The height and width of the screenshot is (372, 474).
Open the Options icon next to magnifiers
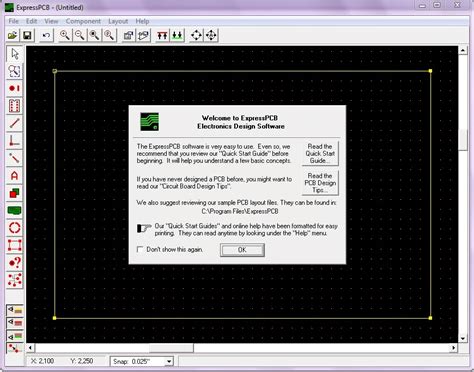click(x=128, y=35)
